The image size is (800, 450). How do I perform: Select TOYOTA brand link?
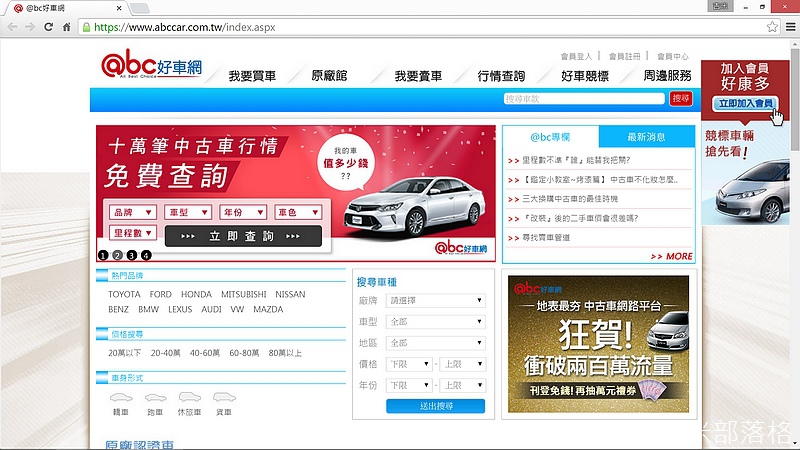coord(124,294)
